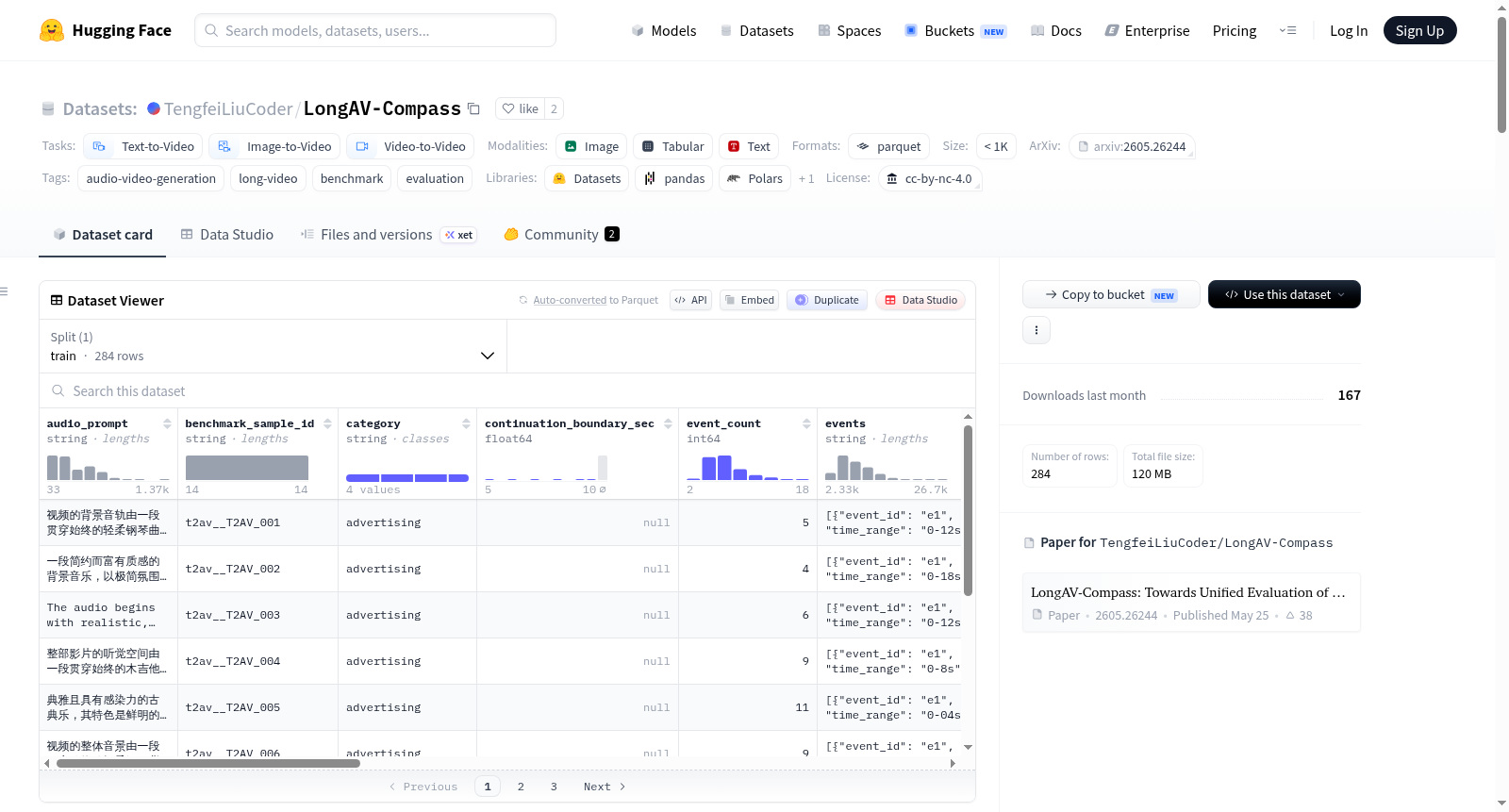Click the parquet format tag
The height and width of the screenshot is (812, 1509).
point(888,146)
